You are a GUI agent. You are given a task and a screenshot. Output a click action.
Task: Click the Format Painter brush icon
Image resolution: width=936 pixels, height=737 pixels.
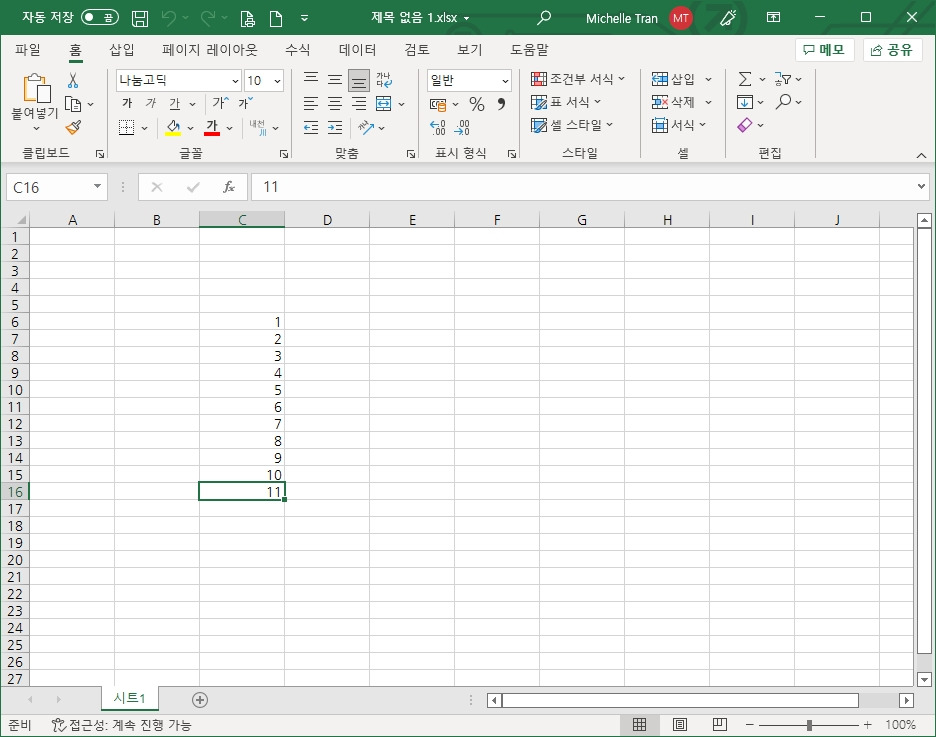tap(73, 127)
